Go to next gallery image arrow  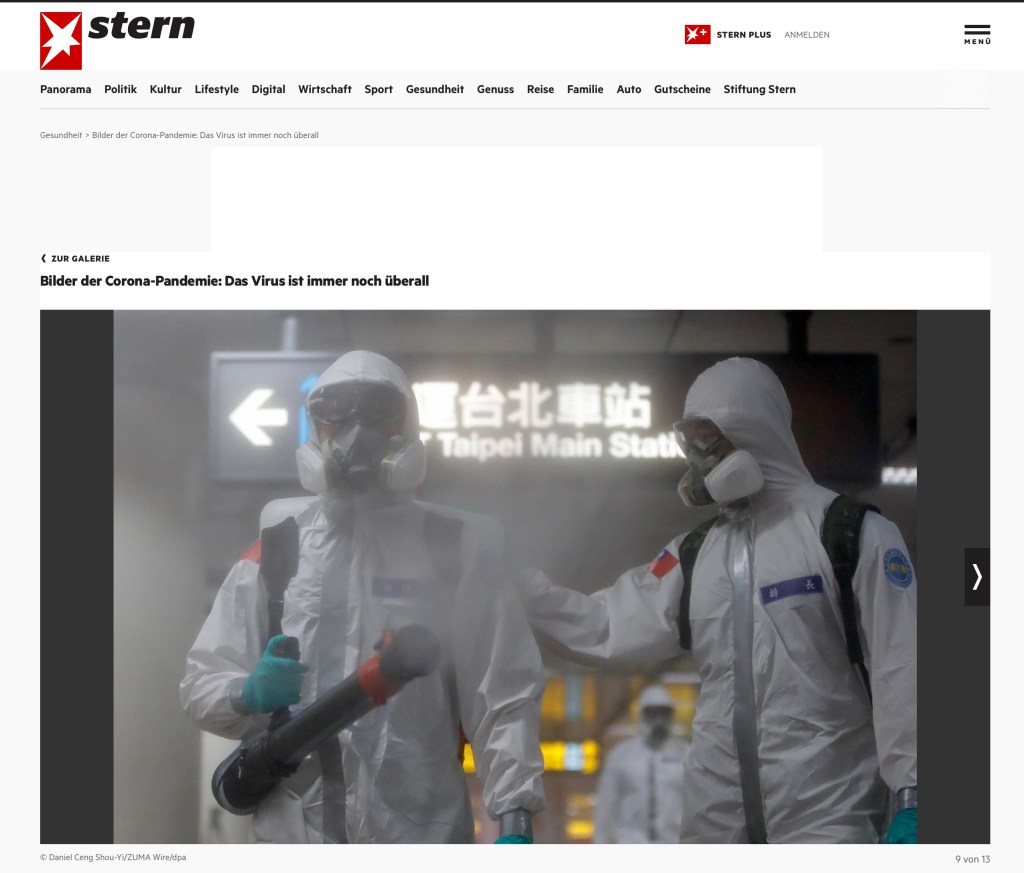click(977, 577)
